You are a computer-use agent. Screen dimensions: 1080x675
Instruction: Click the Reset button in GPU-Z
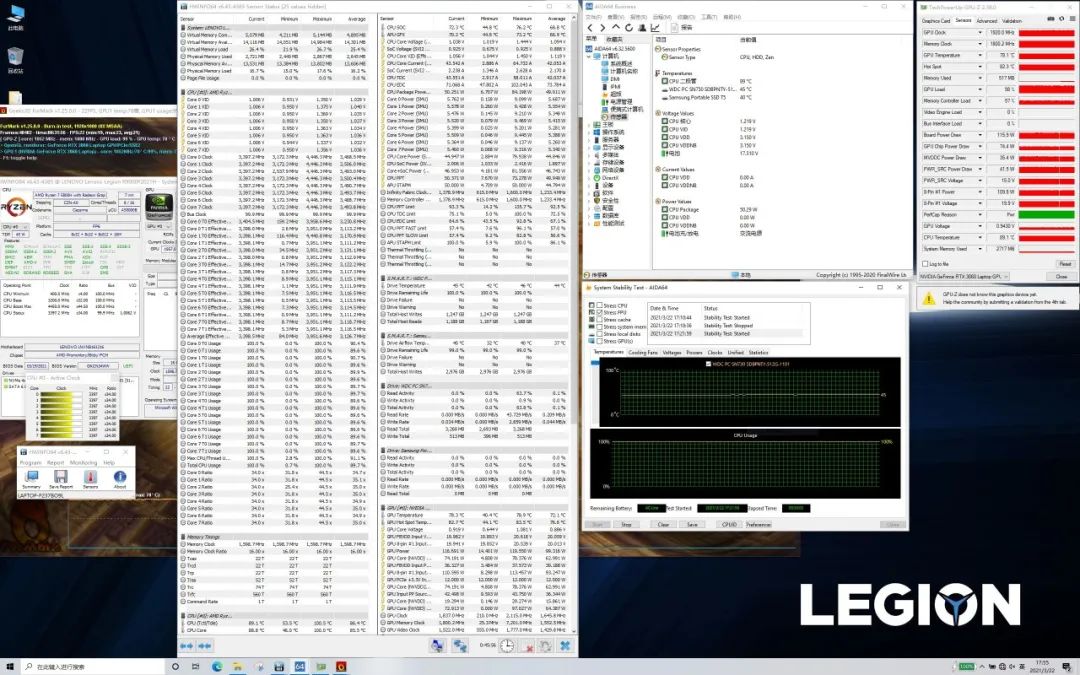[x=1064, y=264]
